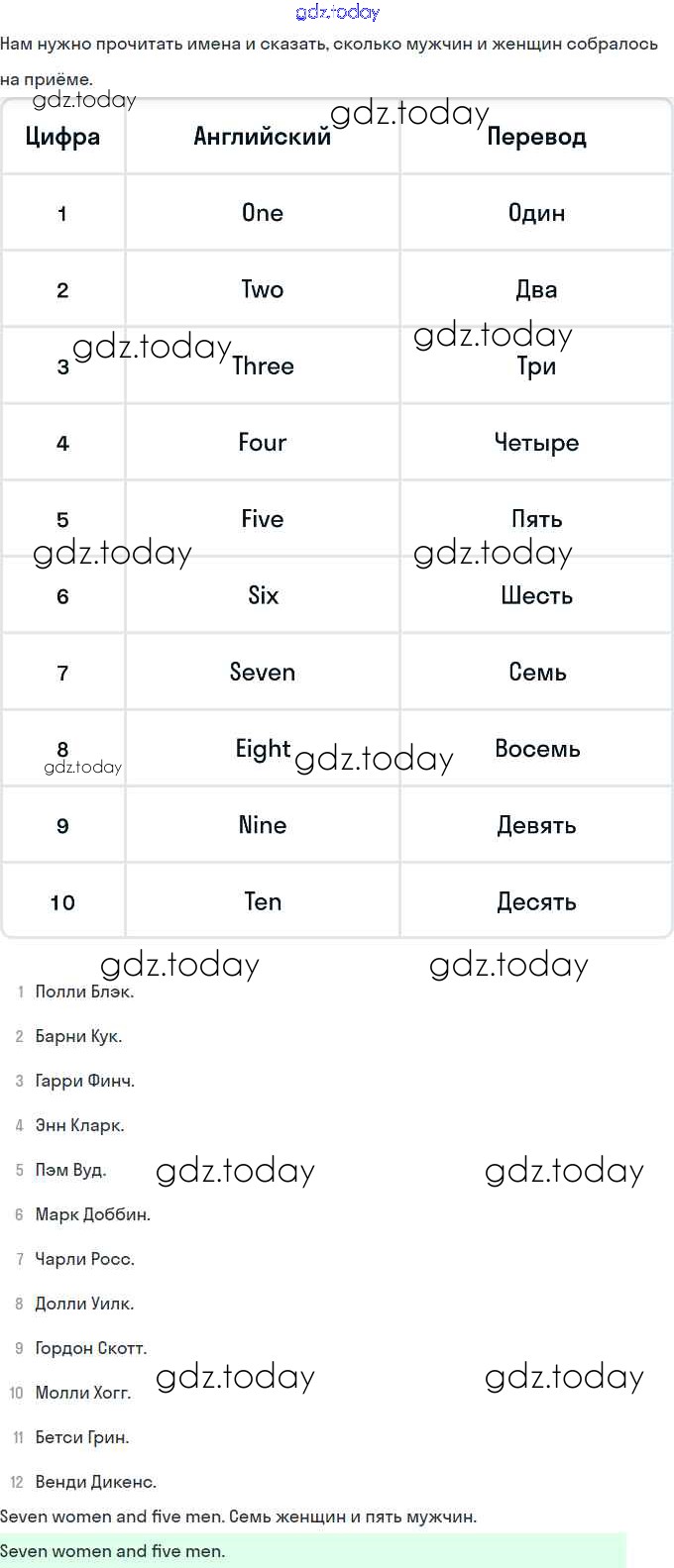Select the 'Два' translation cell

pyautogui.click(x=536, y=289)
